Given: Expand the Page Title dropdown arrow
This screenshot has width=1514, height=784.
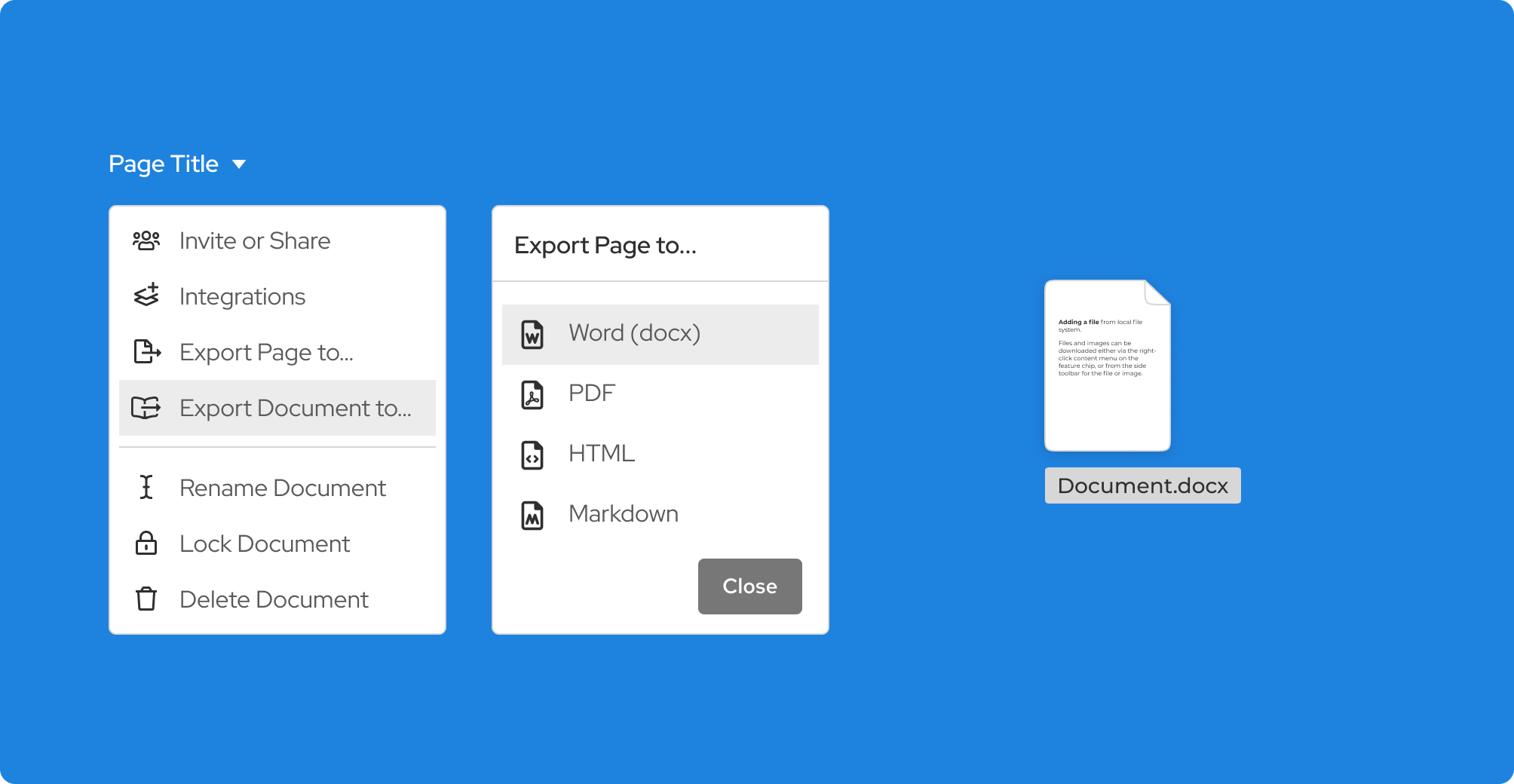Looking at the screenshot, I should point(239,164).
